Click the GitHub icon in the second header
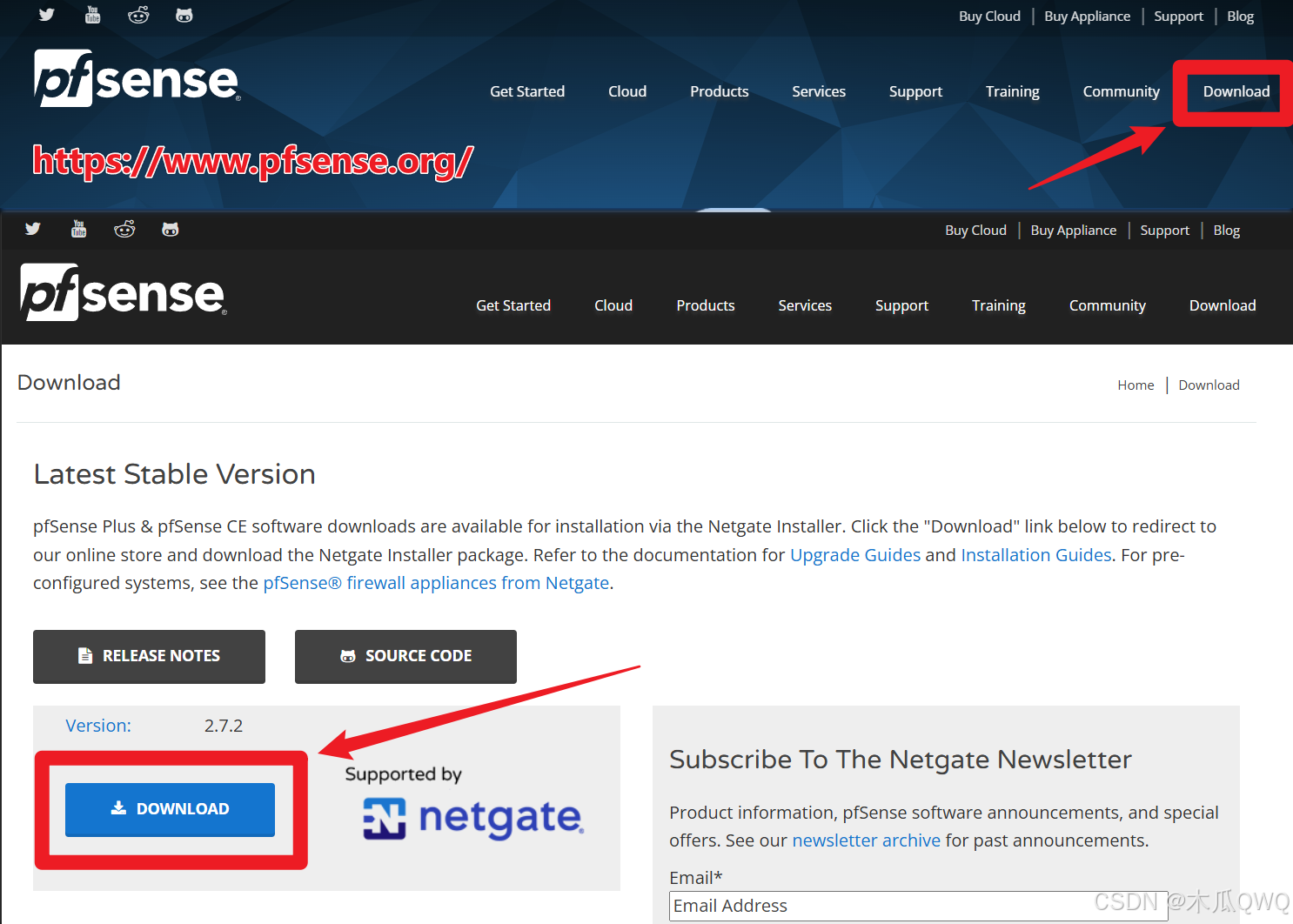 tap(171, 230)
